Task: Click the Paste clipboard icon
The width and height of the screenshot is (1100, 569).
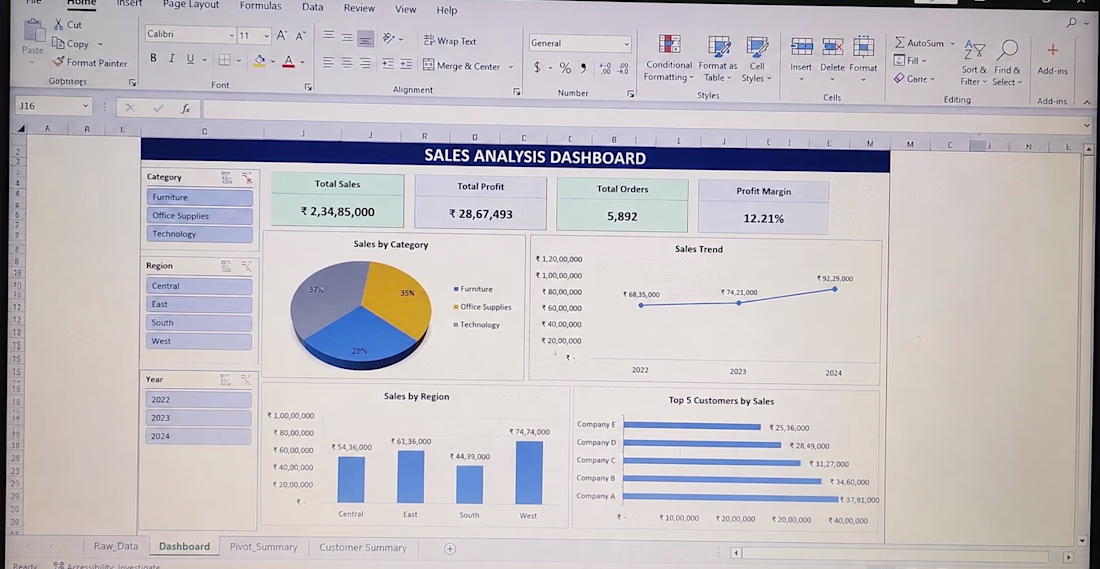Action: pyautogui.click(x=32, y=32)
